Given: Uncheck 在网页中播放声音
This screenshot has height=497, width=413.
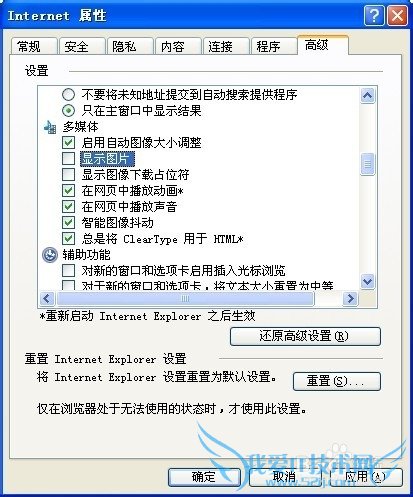Looking at the screenshot, I should click(68, 207).
